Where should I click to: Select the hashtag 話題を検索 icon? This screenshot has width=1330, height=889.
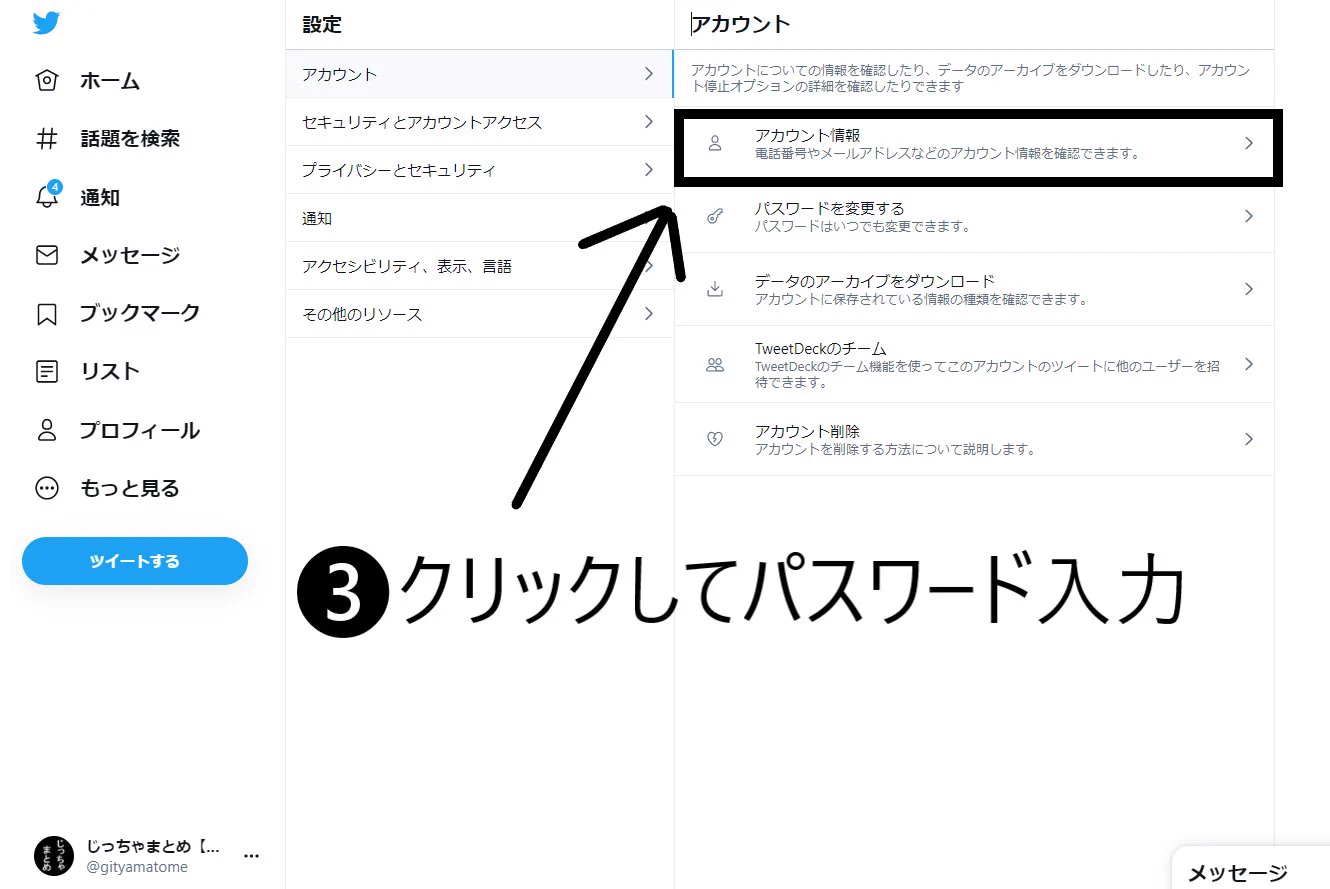(x=47, y=139)
